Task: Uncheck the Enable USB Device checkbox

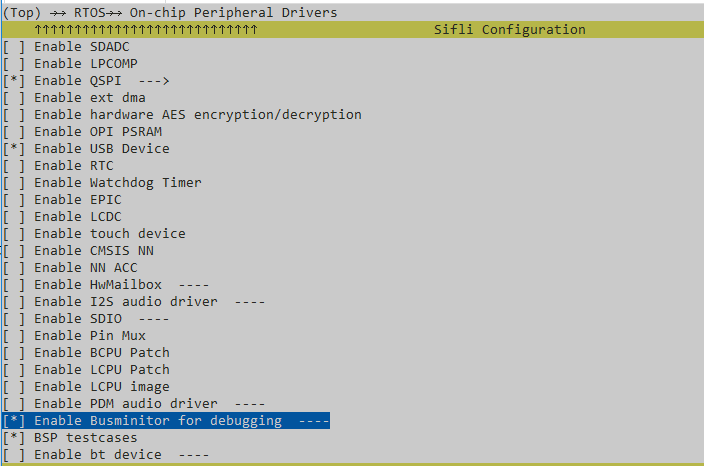Action: (14, 148)
